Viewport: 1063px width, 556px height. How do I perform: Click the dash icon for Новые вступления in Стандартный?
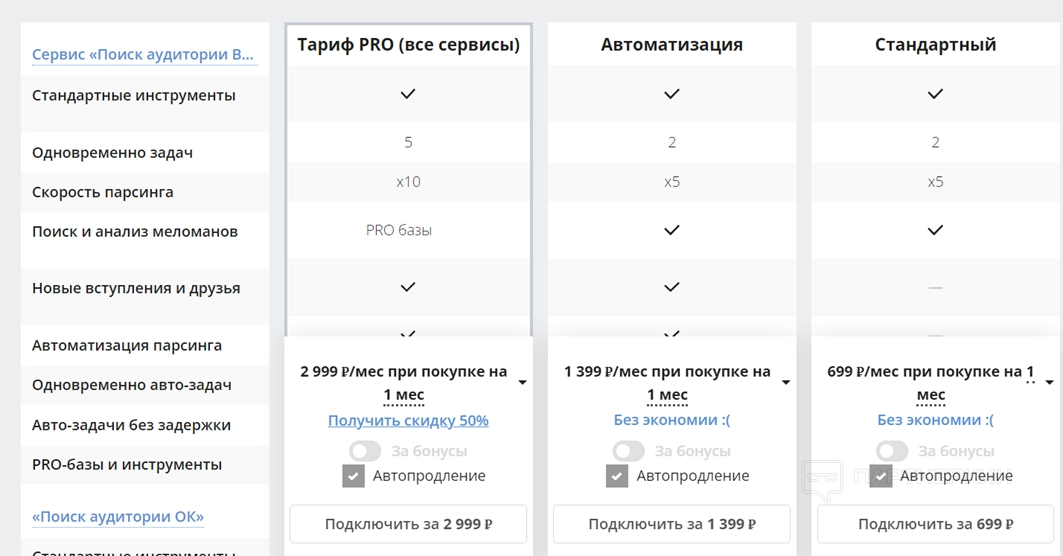935,288
